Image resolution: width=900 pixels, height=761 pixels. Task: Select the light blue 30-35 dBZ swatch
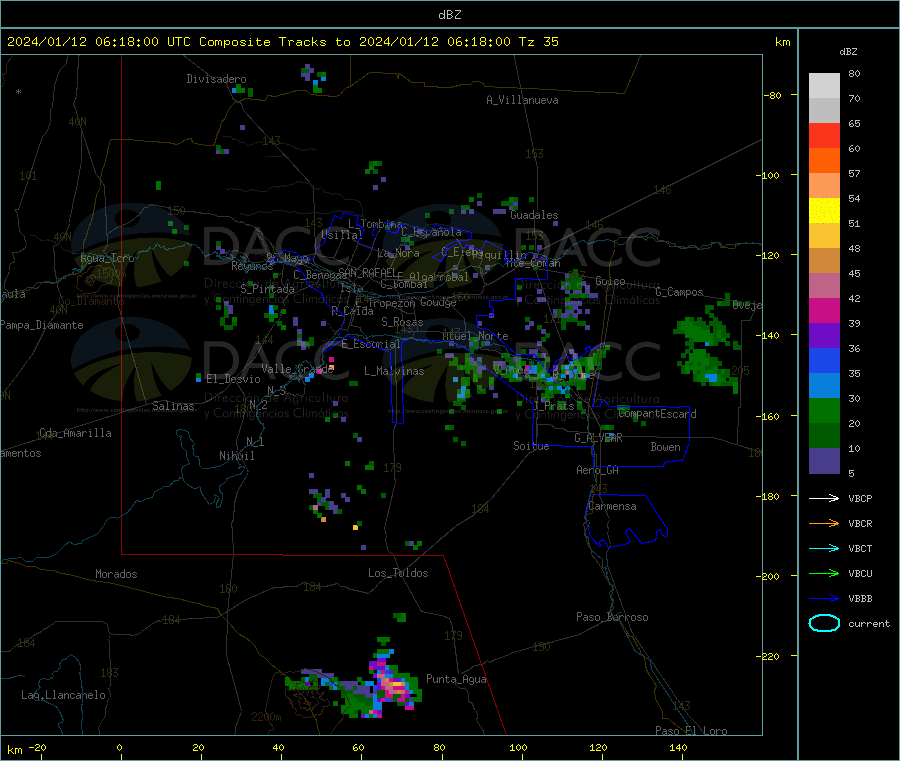point(824,386)
